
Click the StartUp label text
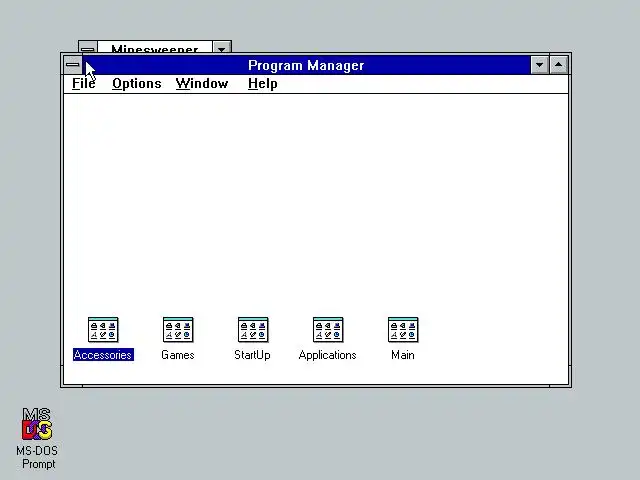tap(252, 355)
